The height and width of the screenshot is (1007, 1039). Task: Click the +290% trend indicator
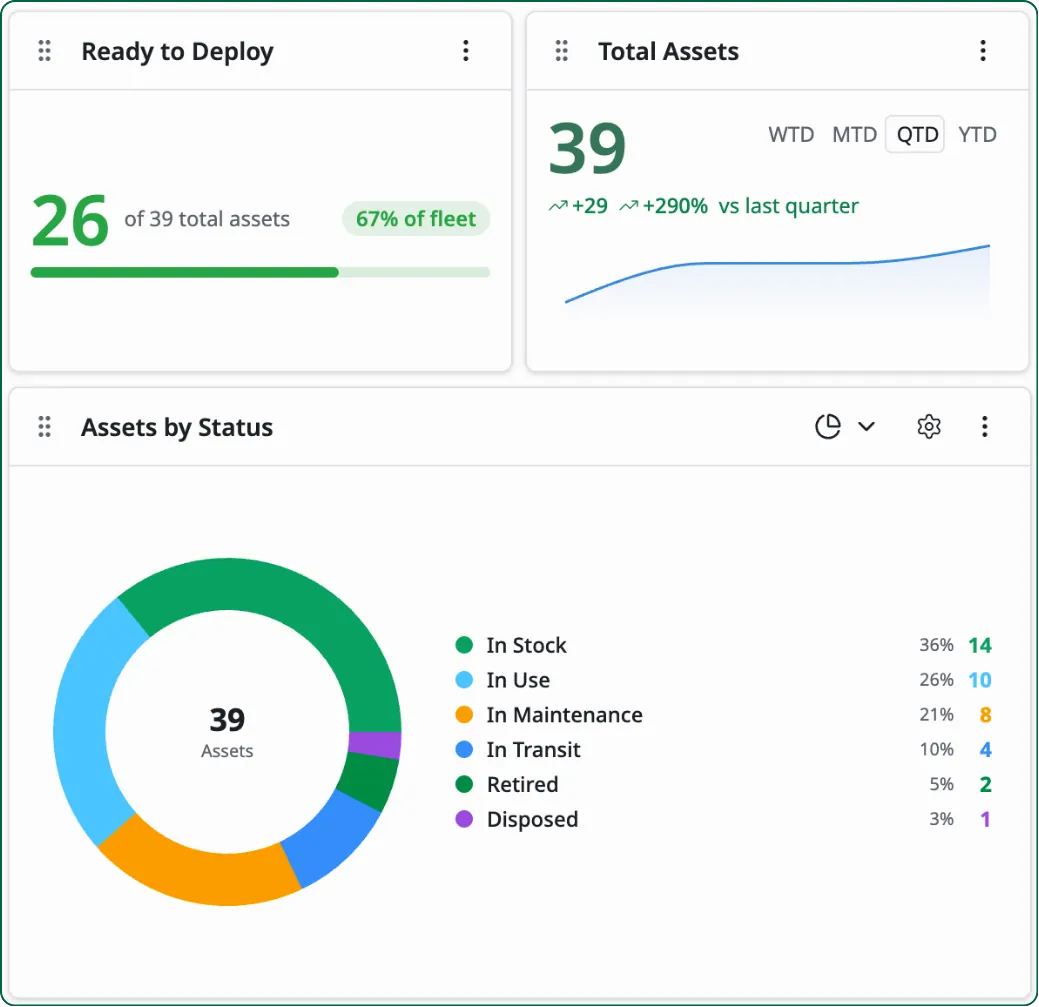pyautogui.click(x=663, y=206)
